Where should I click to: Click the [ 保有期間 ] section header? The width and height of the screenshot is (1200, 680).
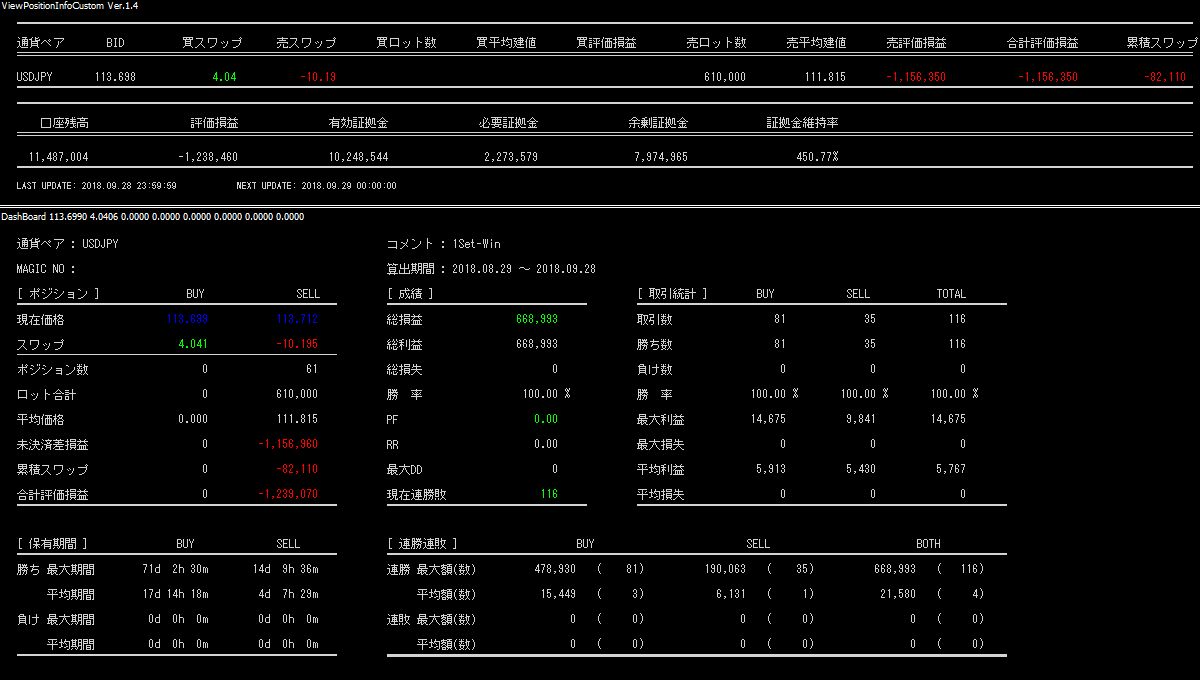point(52,544)
